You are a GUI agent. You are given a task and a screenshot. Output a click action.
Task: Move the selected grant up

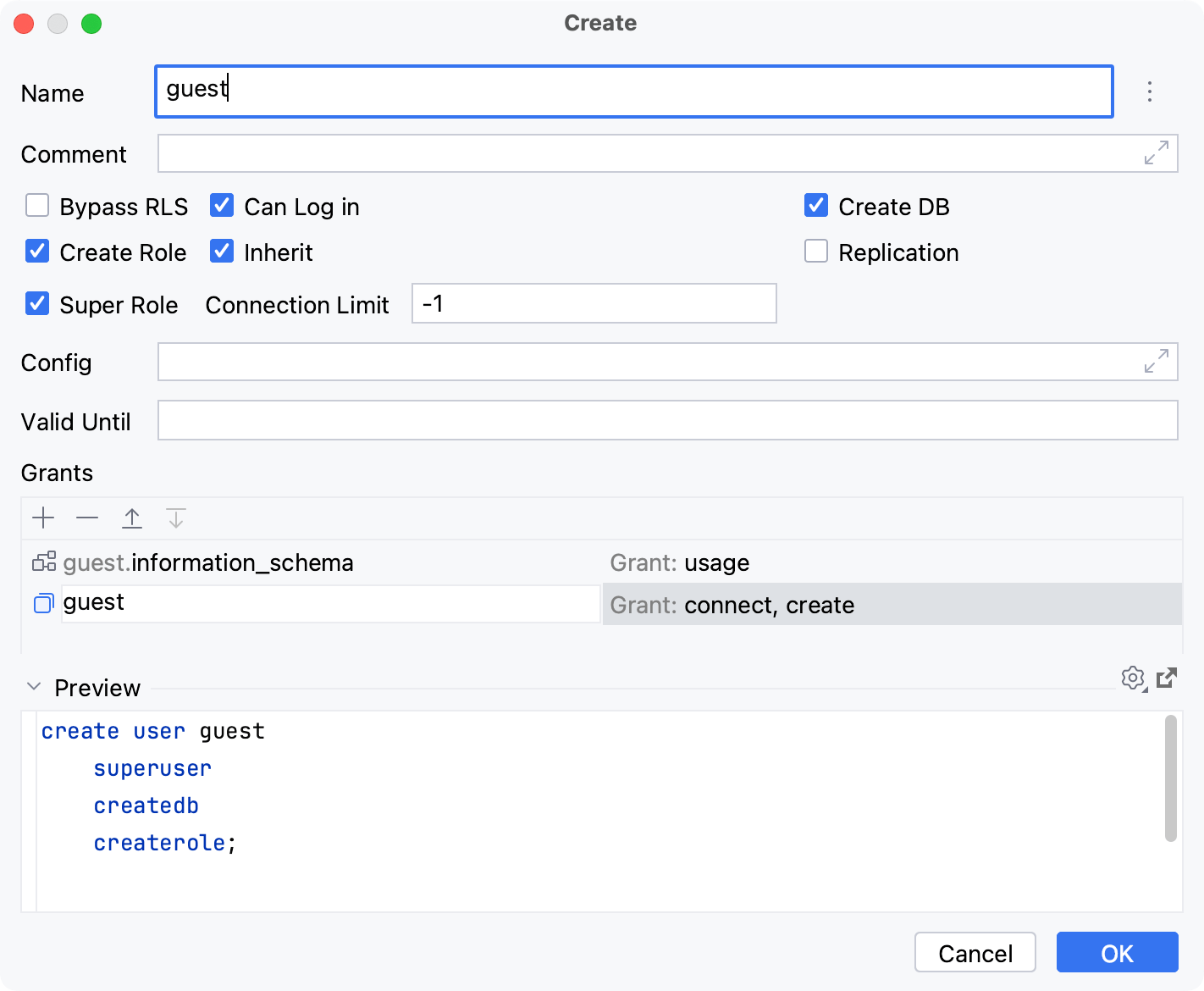coord(132,518)
